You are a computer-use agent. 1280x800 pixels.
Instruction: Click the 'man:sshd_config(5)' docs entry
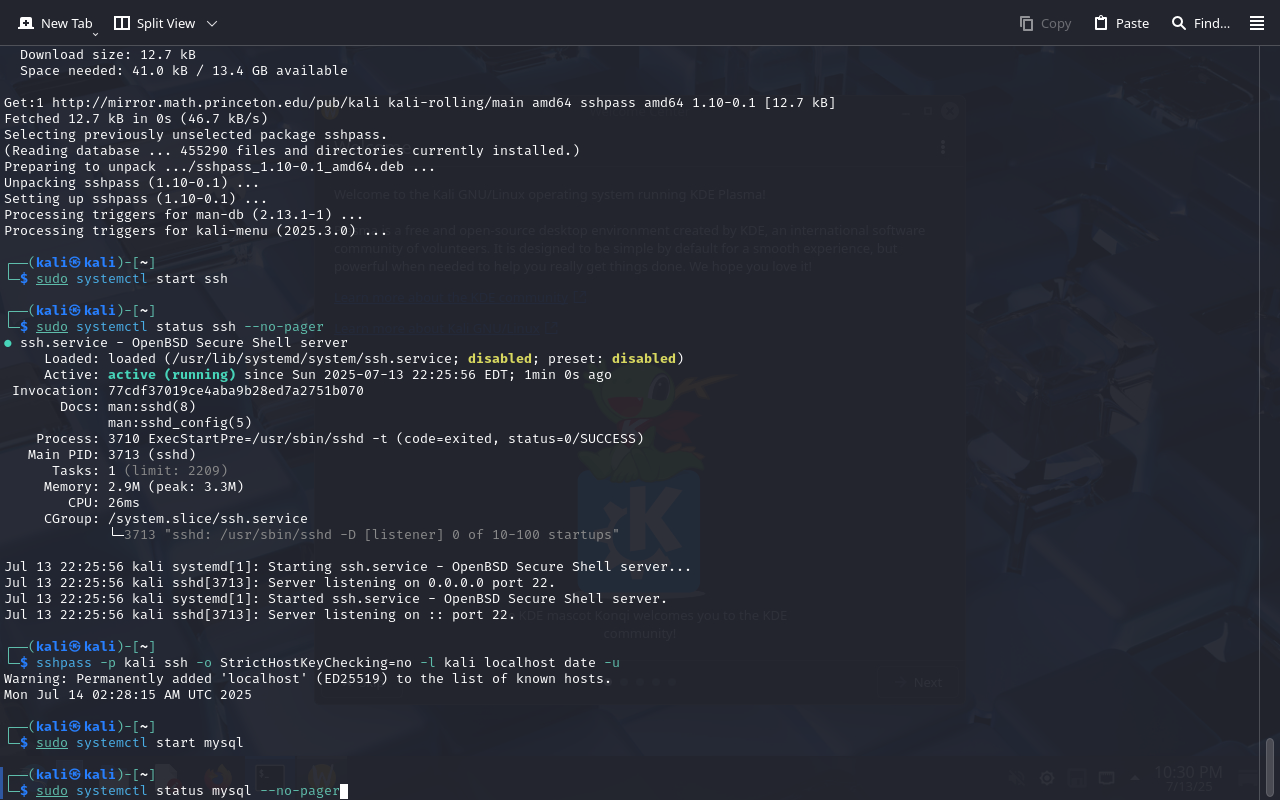[x=180, y=423]
